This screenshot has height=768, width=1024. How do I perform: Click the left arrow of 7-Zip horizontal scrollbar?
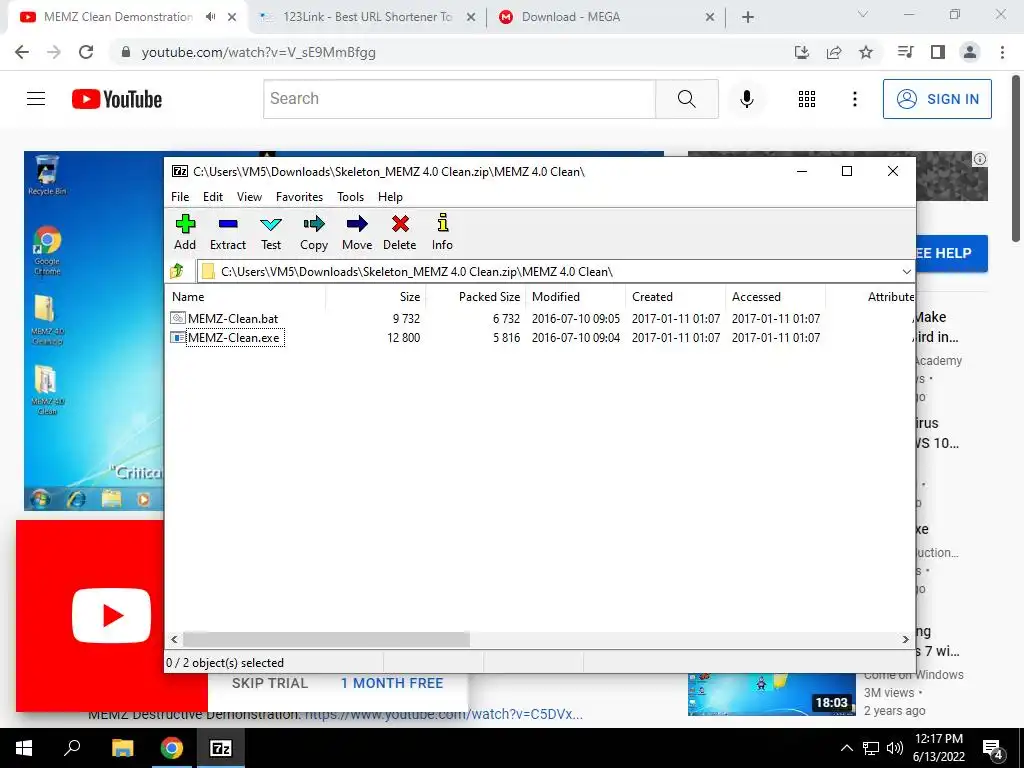(x=174, y=639)
